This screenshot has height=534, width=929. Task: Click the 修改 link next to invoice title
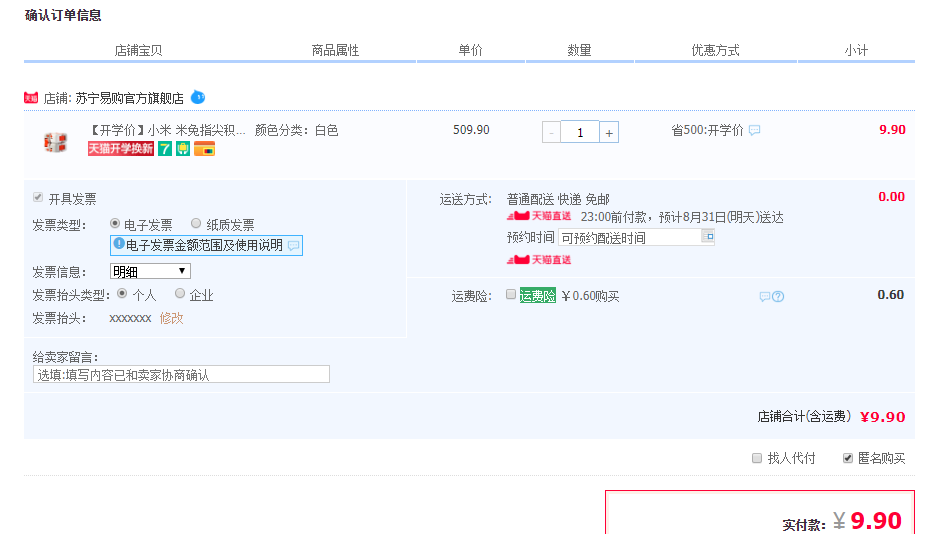tap(171, 318)
